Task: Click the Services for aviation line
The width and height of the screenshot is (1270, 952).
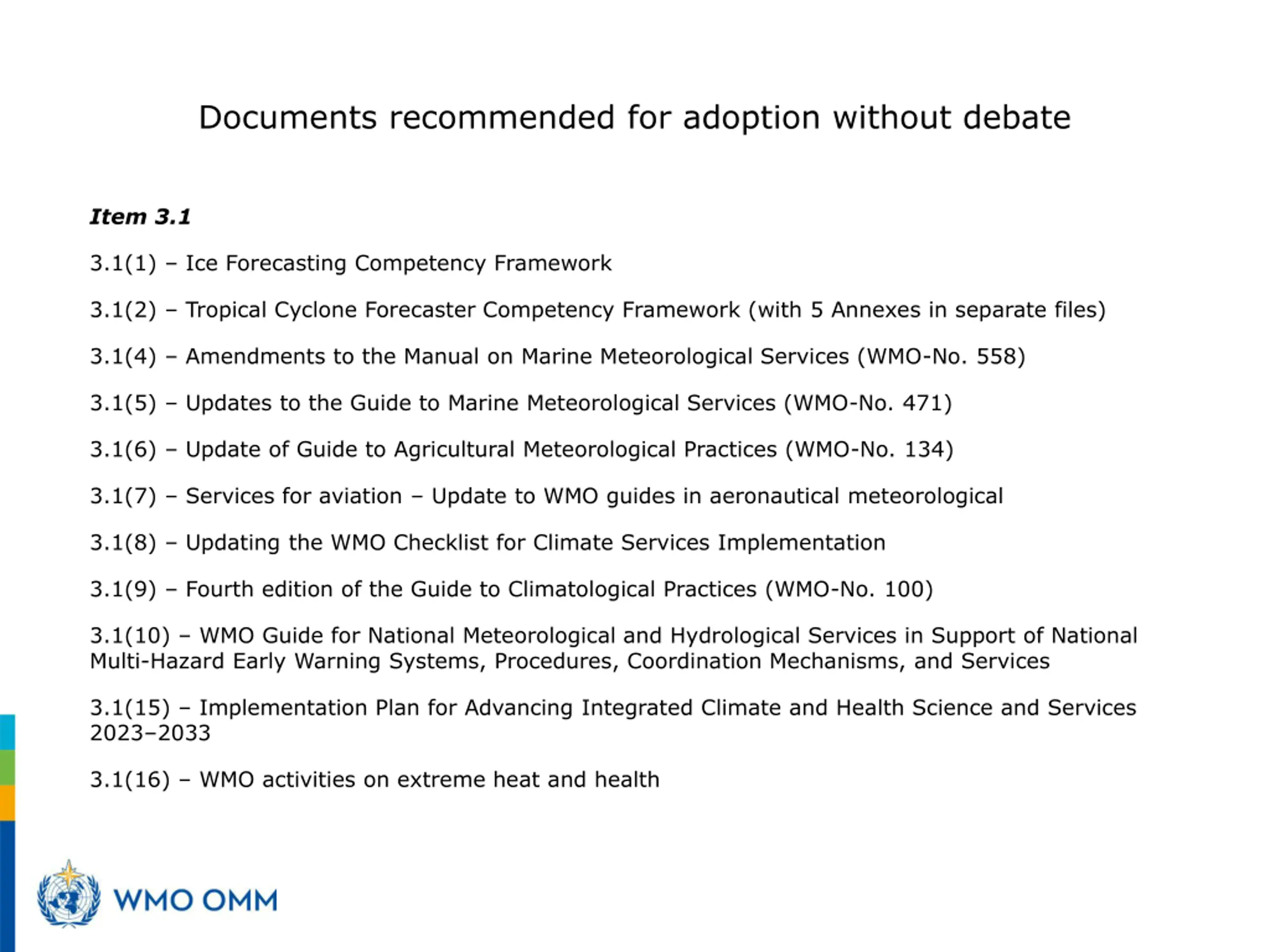Action: click(545, 496)
